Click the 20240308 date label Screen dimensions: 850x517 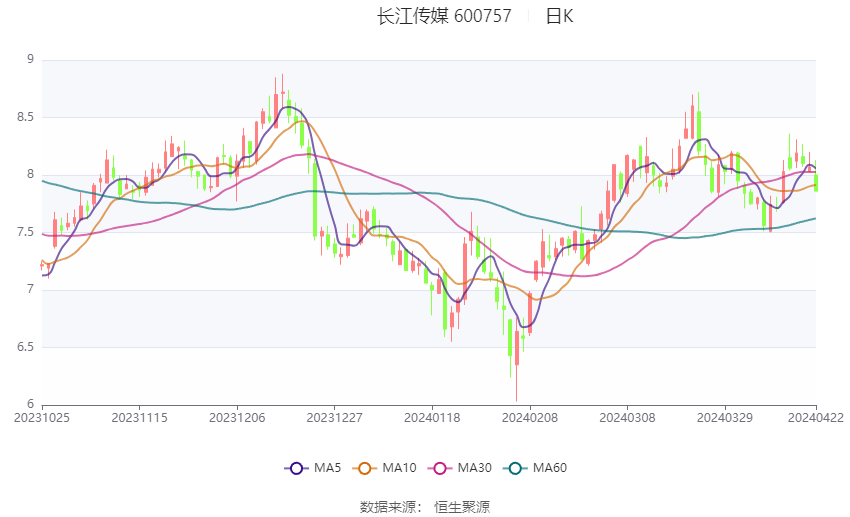point(627,417)
